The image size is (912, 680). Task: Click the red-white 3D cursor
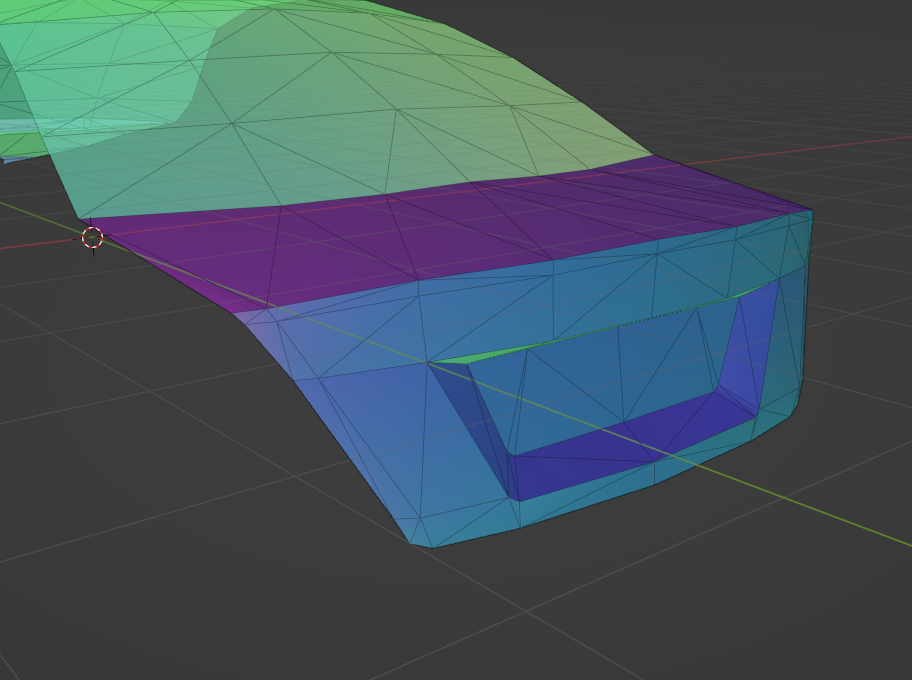pyautogui.click(x=92, y=237)
